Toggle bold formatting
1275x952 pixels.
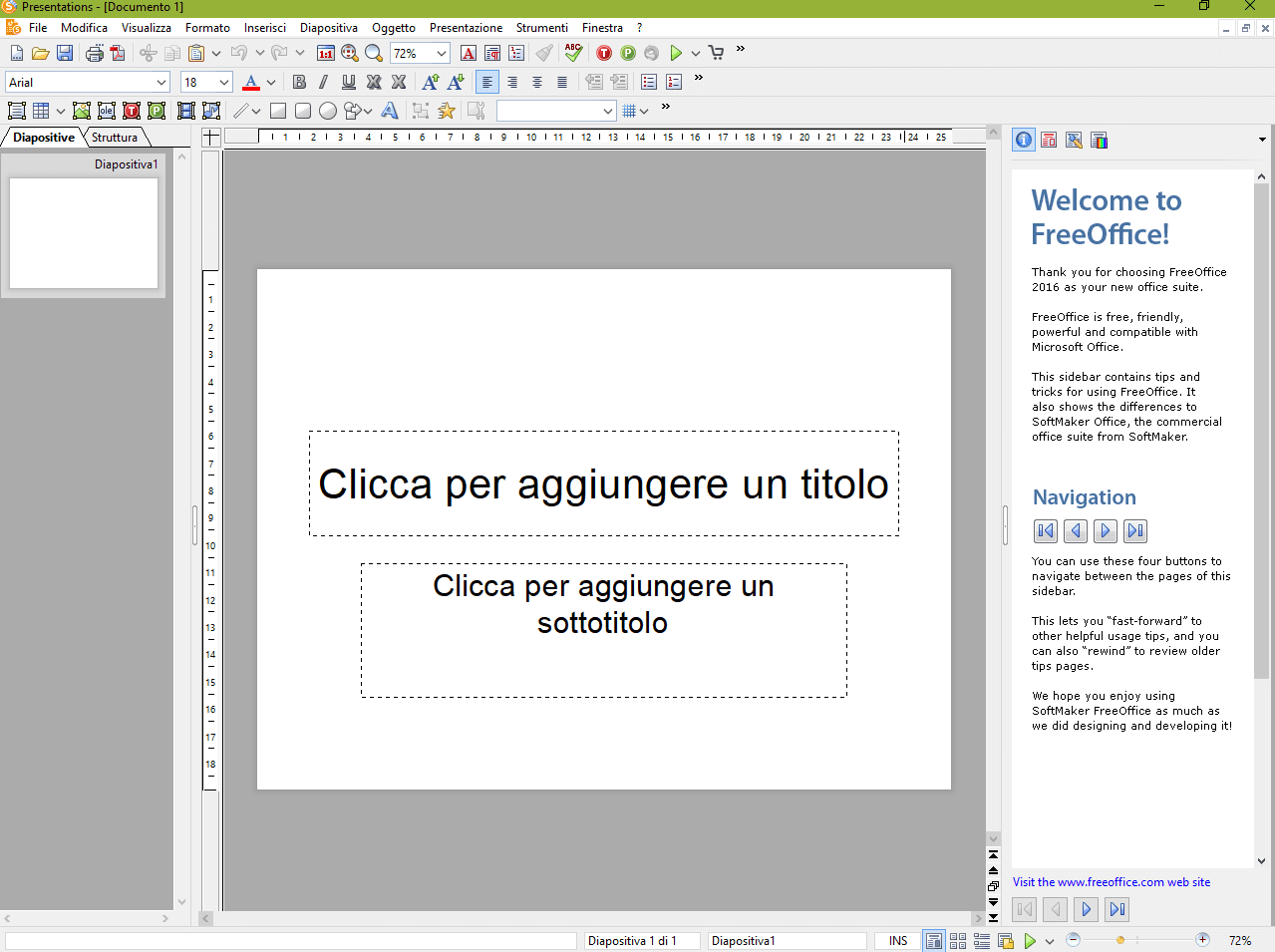299,82
